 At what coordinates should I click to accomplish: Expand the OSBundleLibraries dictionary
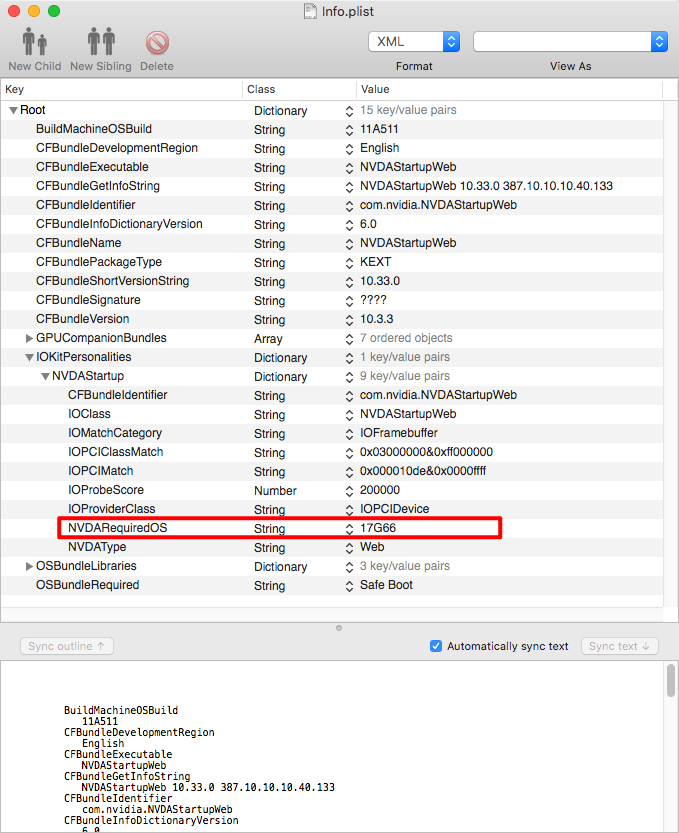pos(30,566)
